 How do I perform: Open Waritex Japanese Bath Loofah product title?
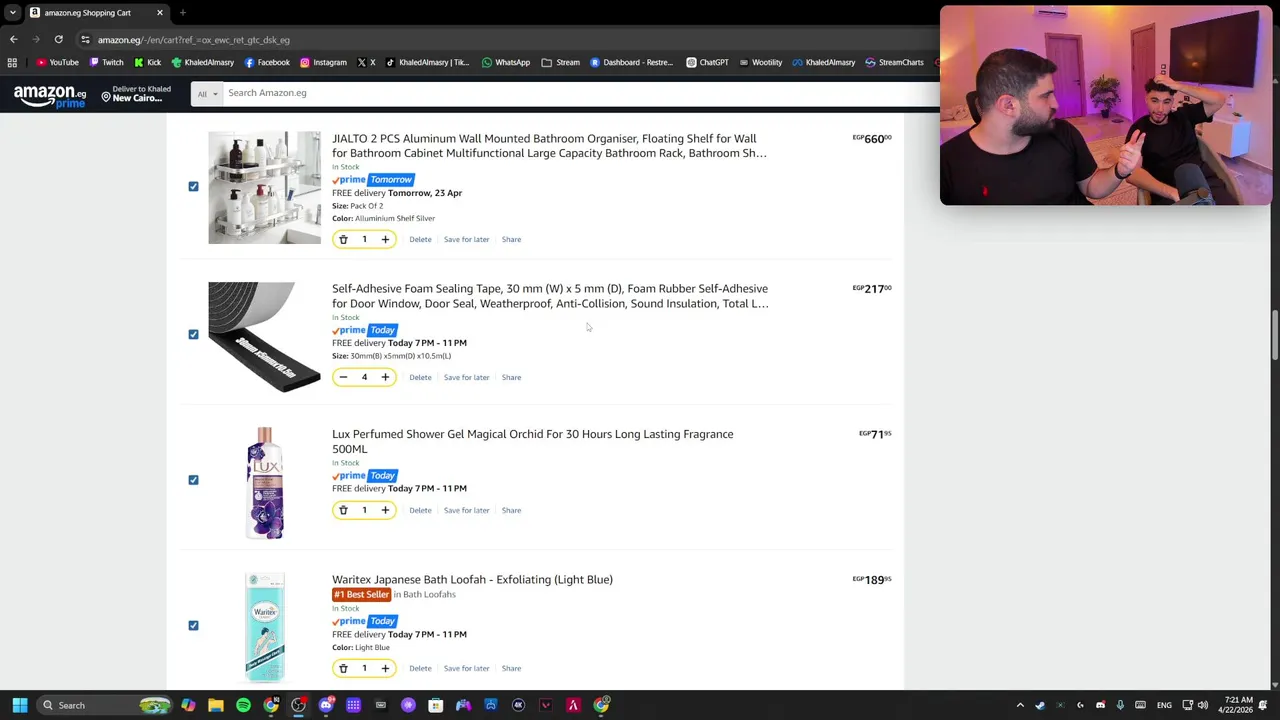point(472,579)
